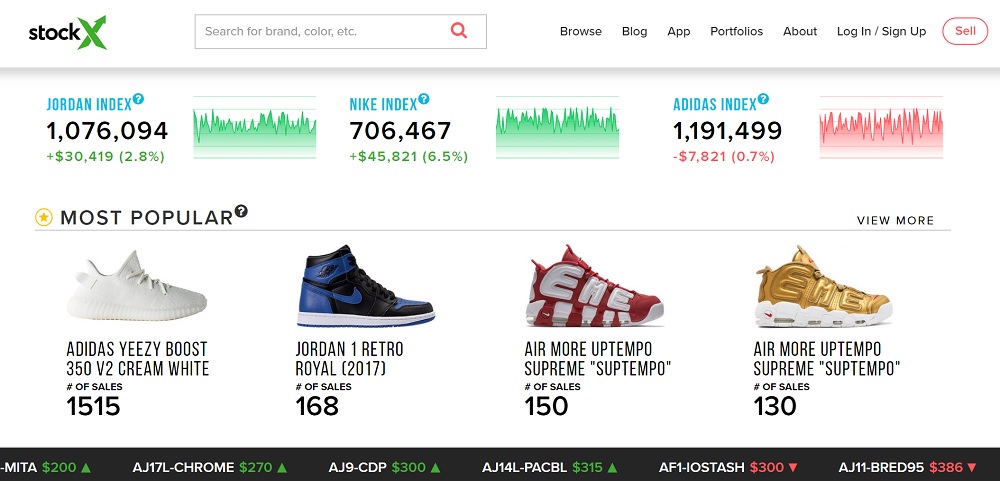Click the Jordan Index green chart
Image resolution: width=1000 pixels, height=481 pixels.
coord(255,128)
